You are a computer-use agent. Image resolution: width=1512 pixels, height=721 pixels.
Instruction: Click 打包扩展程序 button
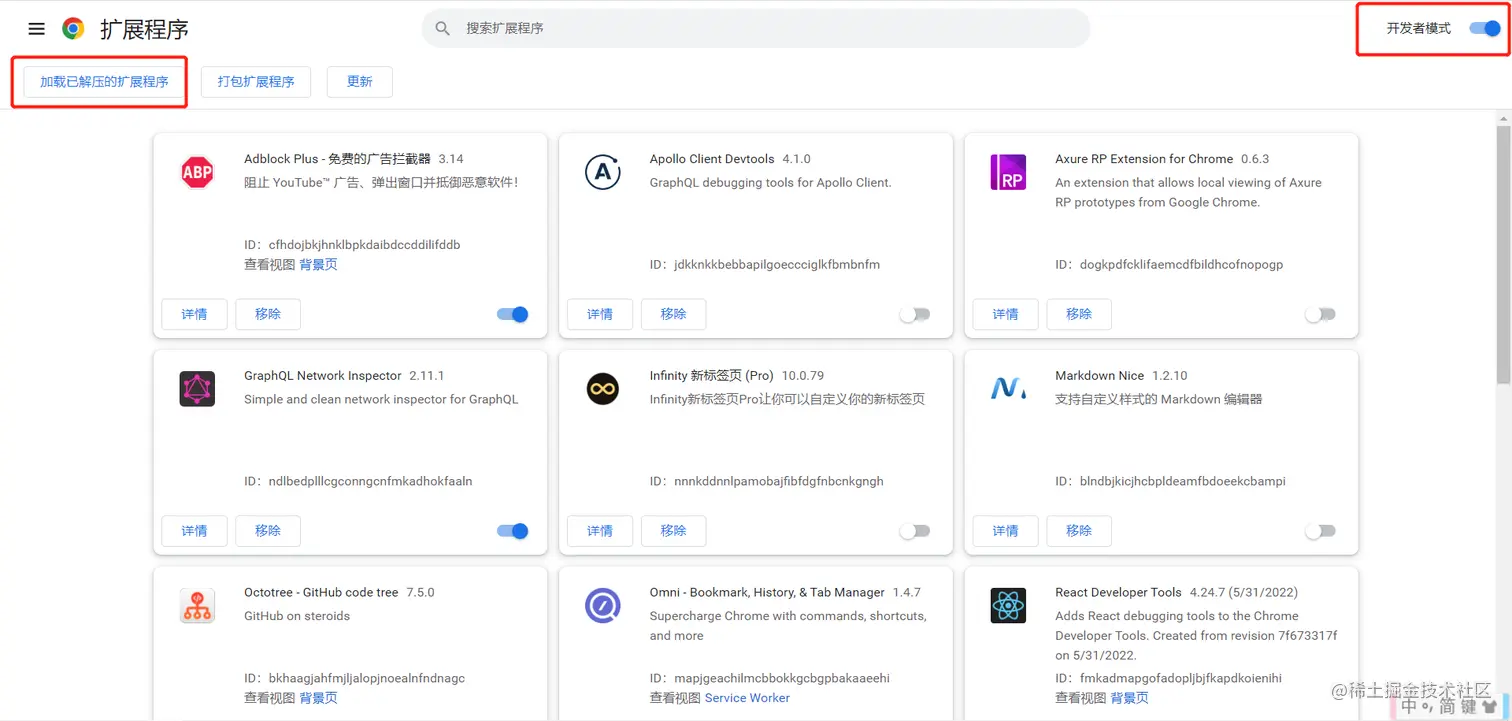(x=256, y=82)
